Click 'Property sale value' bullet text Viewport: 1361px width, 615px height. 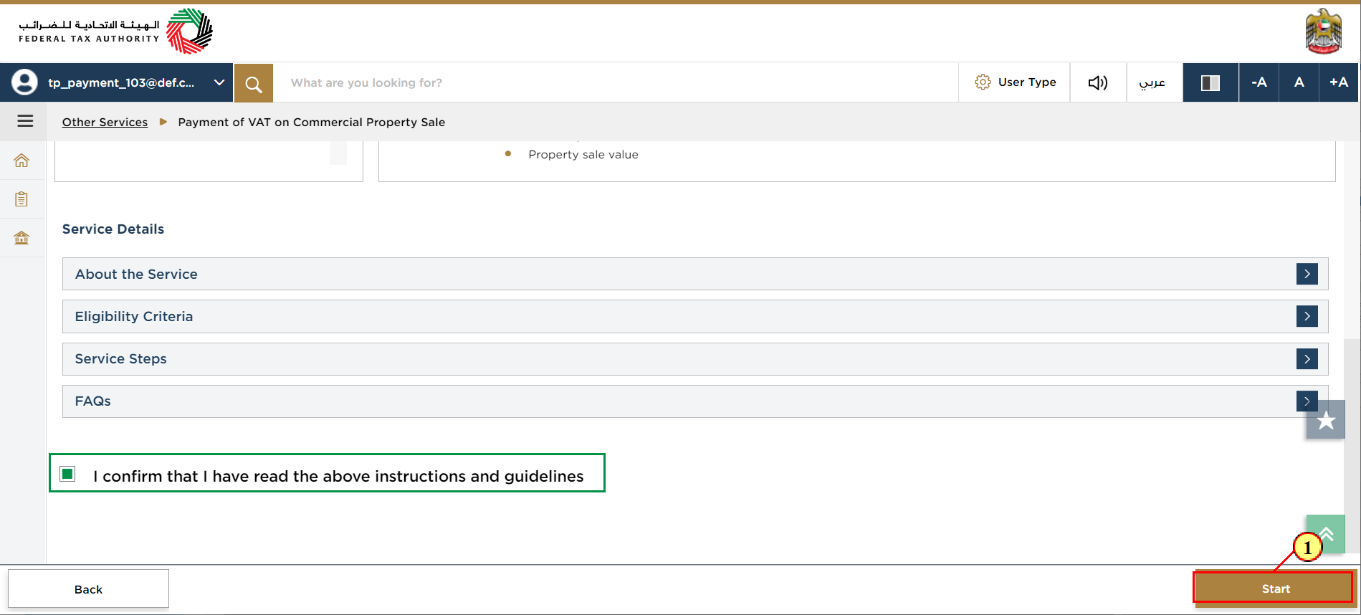click(x=583, y=154)
